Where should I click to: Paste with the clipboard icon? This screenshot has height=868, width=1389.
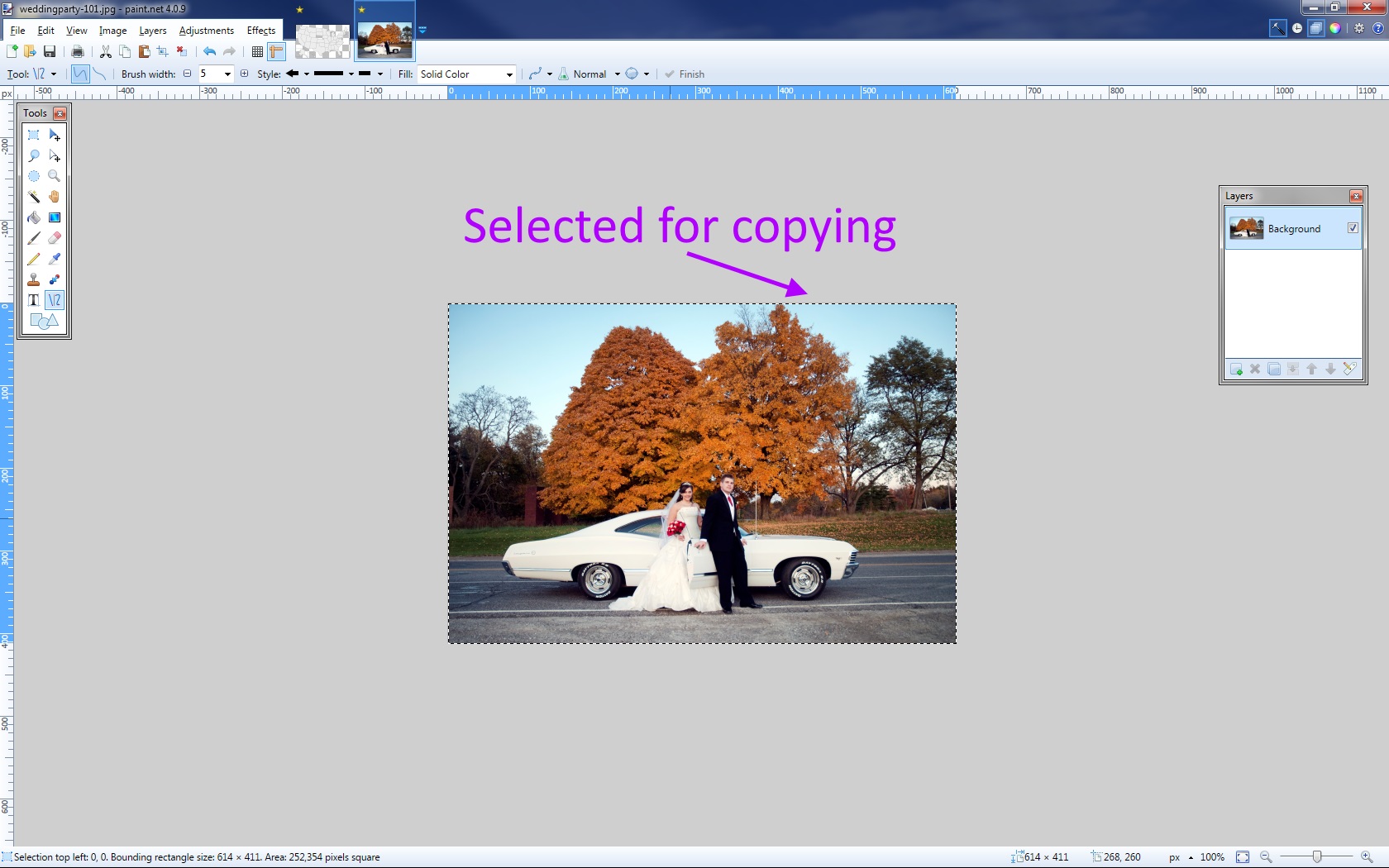click(144, 51)
